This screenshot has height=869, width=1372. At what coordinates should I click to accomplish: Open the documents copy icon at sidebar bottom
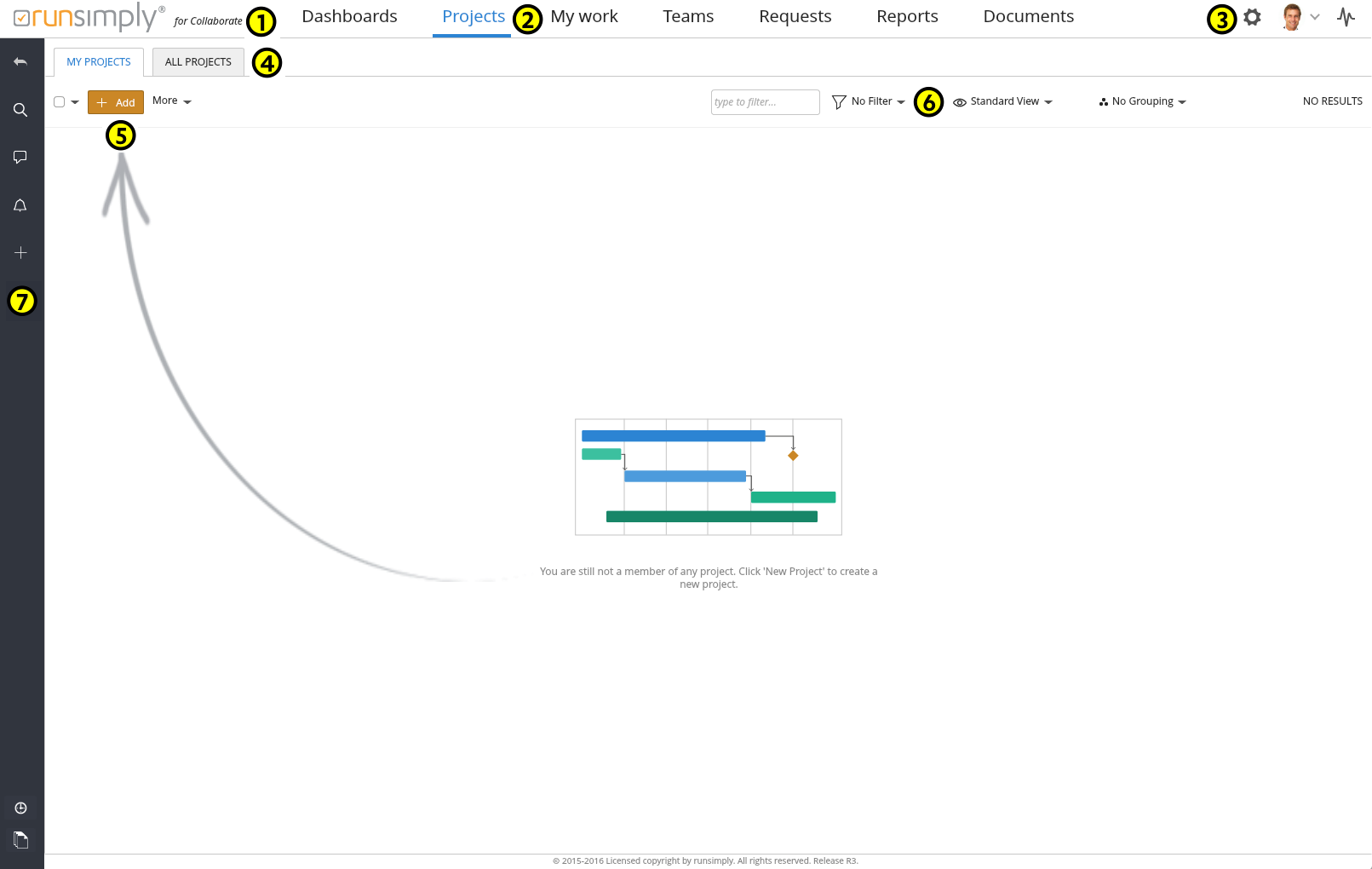[20, 840]
